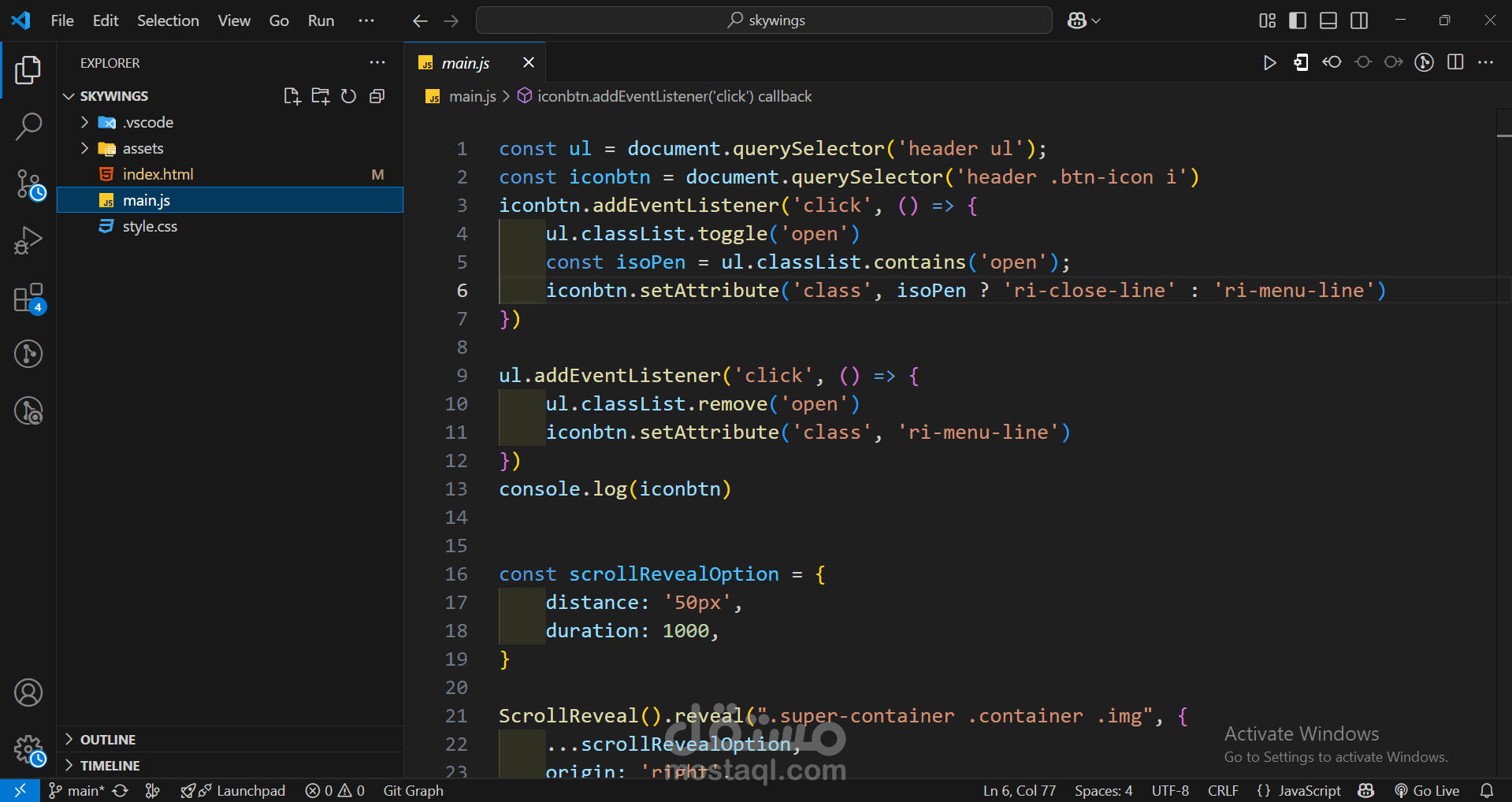Image resolution: width=1512 pixels, height=802 pixels.
Task: Click line number 13 in gutter
Action: click(x=456, y=488)
